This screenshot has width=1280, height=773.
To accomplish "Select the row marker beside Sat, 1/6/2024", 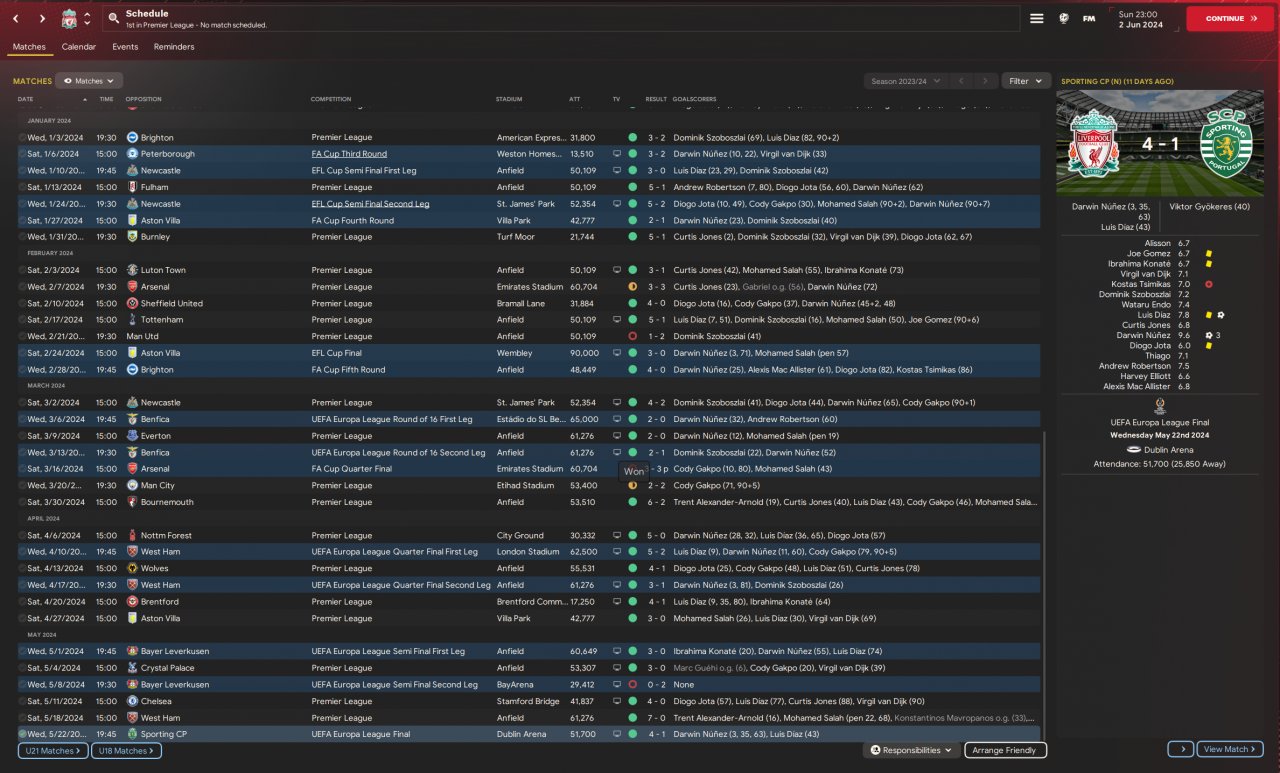I will click(x=22, y=154).
